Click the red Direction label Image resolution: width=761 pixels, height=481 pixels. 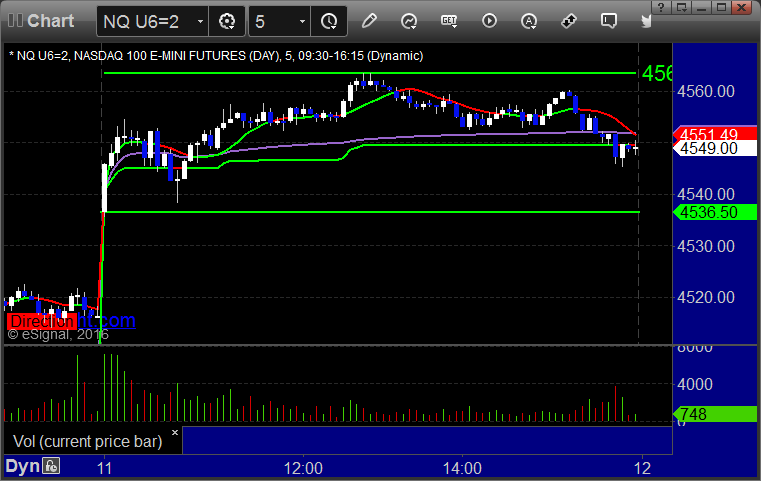tap(42, 321)
